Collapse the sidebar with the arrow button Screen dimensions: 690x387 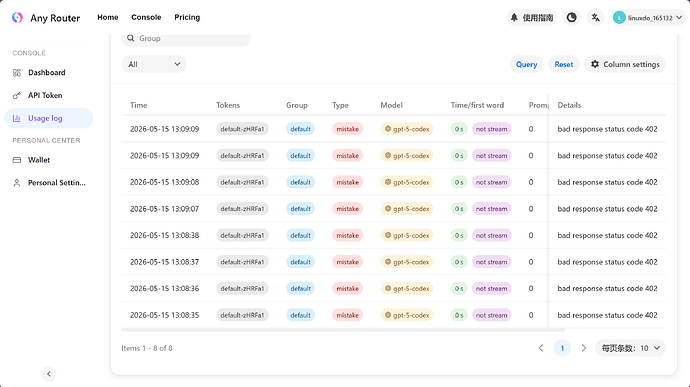pyautogui.click(x=49, y=374)
